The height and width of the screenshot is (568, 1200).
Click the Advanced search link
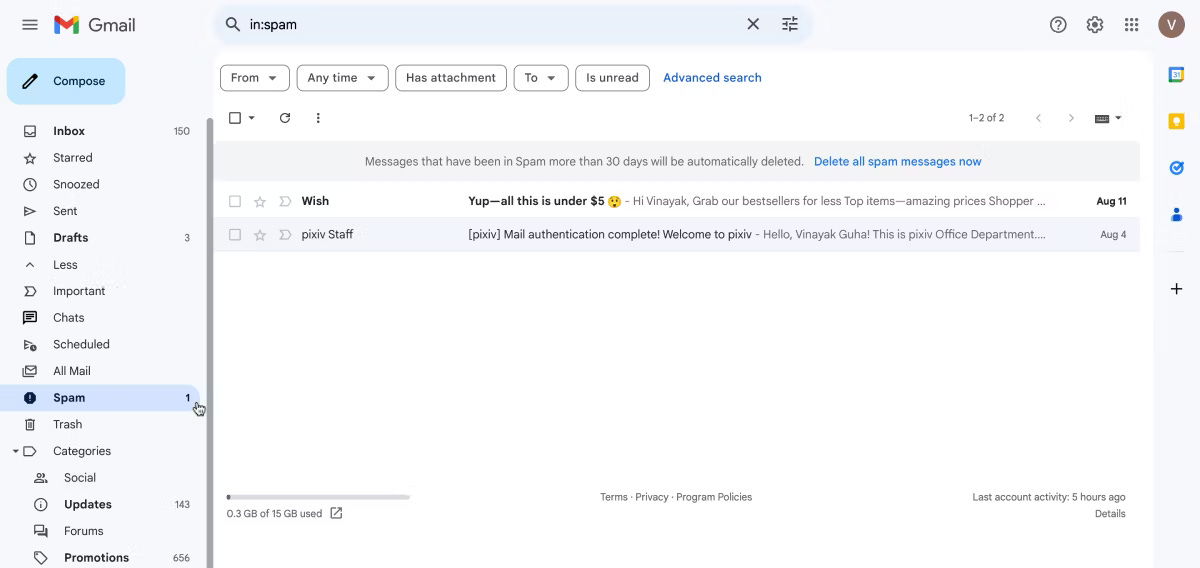point(712,78)
